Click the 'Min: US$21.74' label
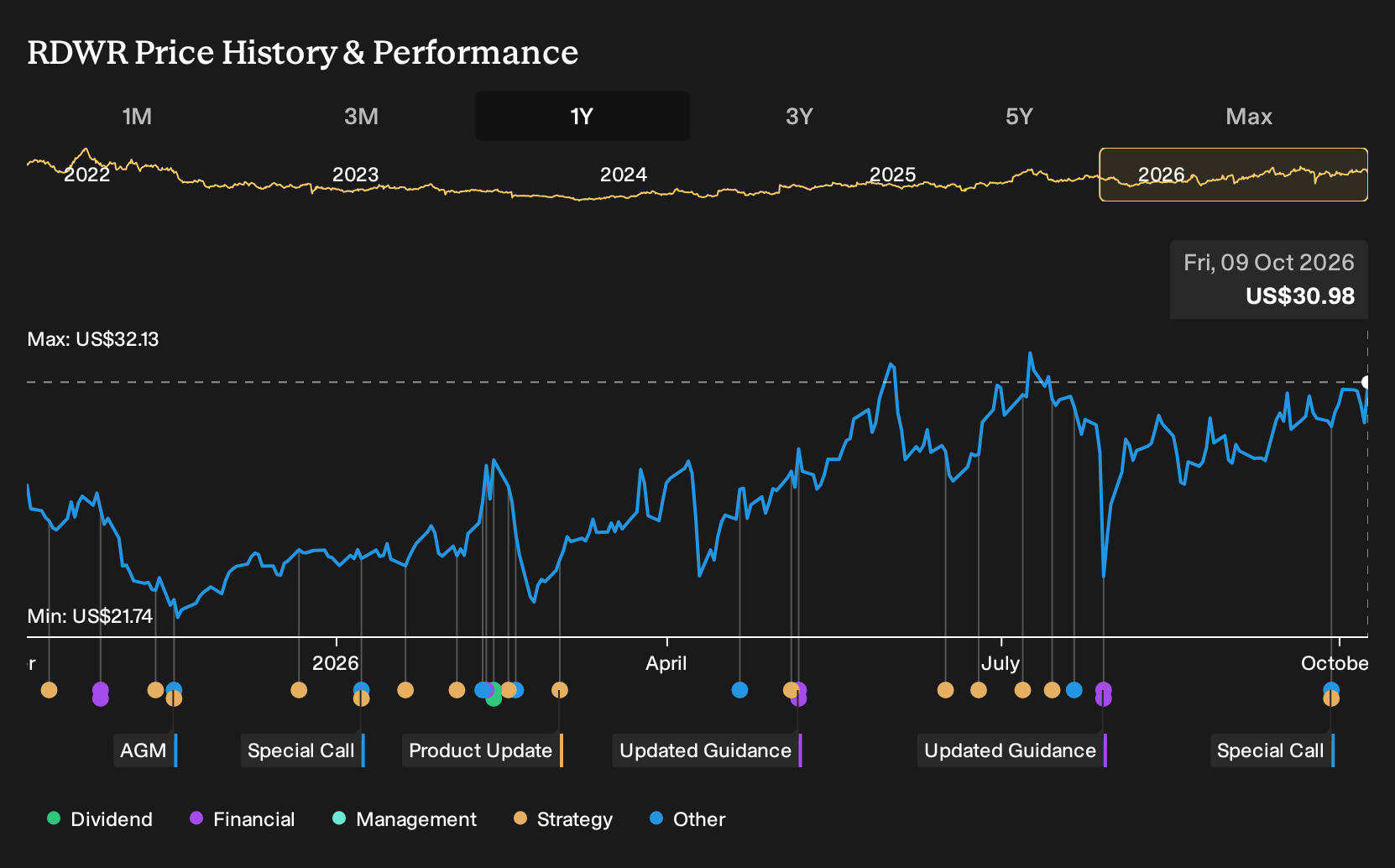 tap(90, 616)
